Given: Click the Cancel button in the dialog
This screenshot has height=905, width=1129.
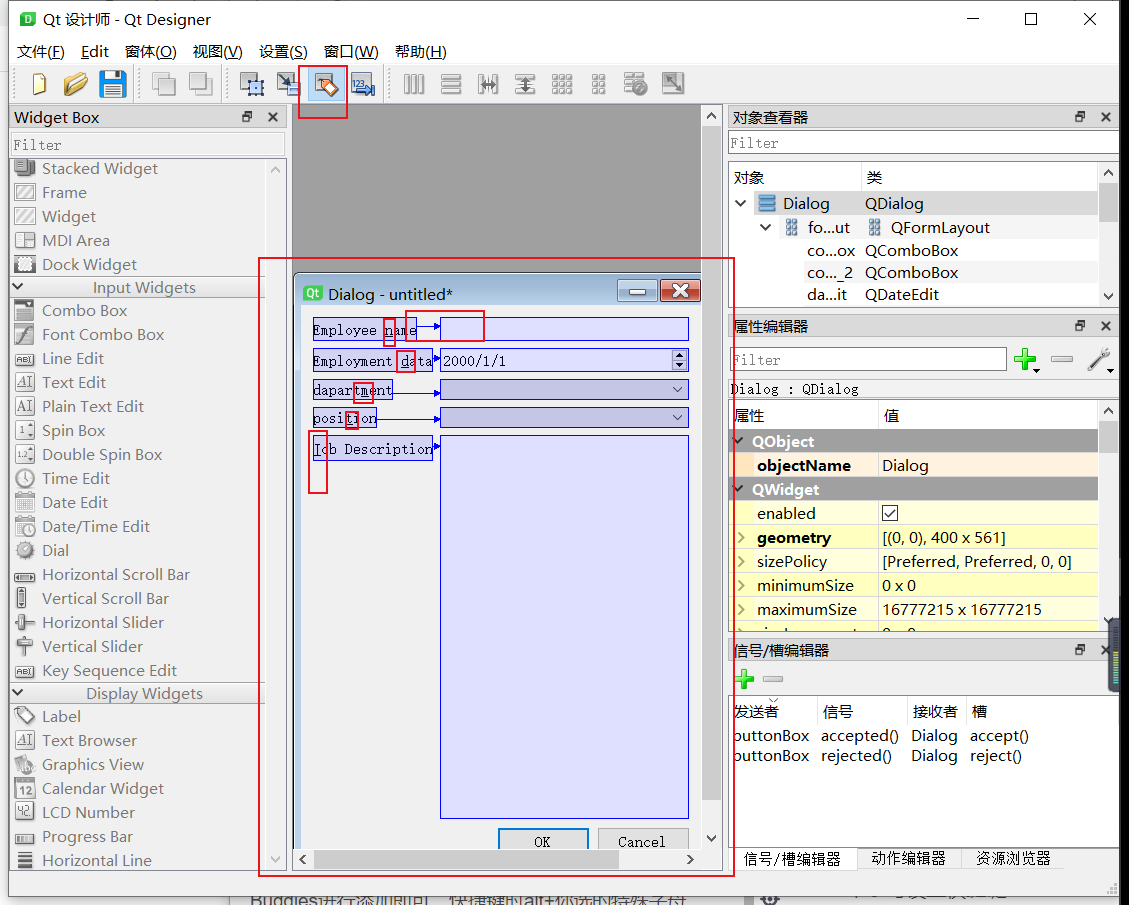Looking at the screenshot, I should [643, 841].
